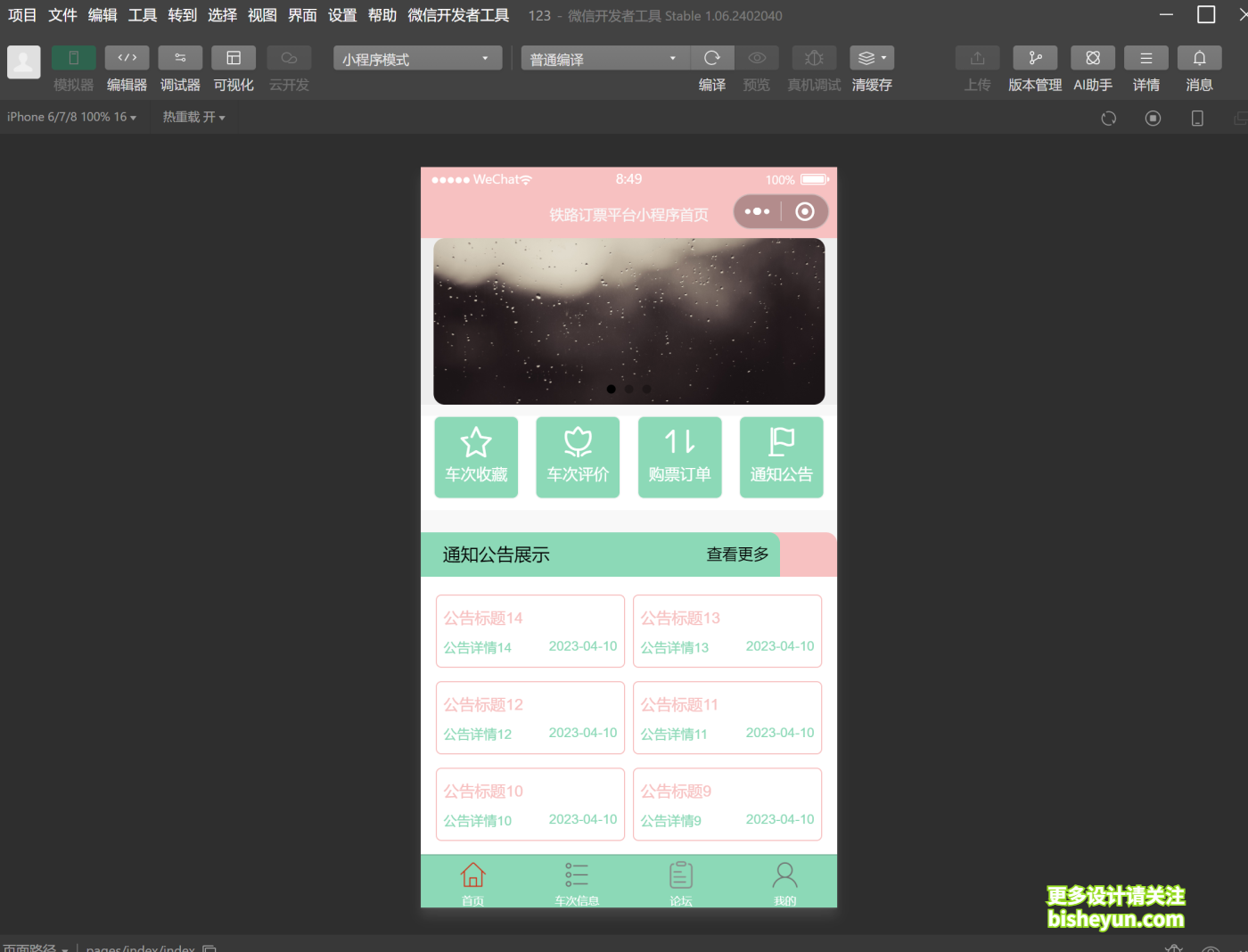Image resolution: width=1248 pixels, height=952 pixels.
Task: Open the 公告标题14 announcement card
Action: pos(530,631)
